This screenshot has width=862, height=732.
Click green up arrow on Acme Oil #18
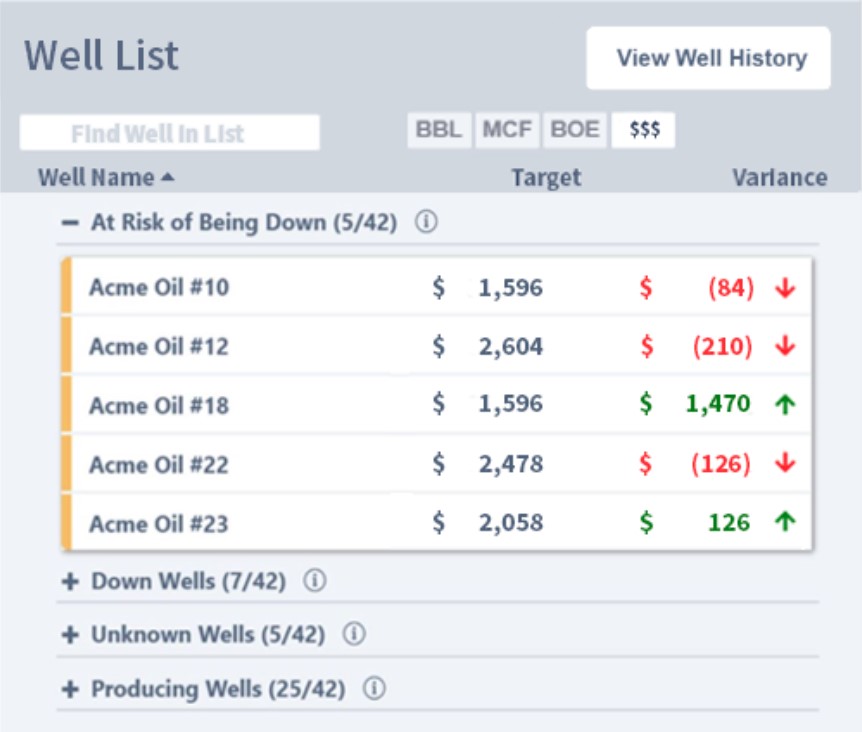tap(785, 405)
